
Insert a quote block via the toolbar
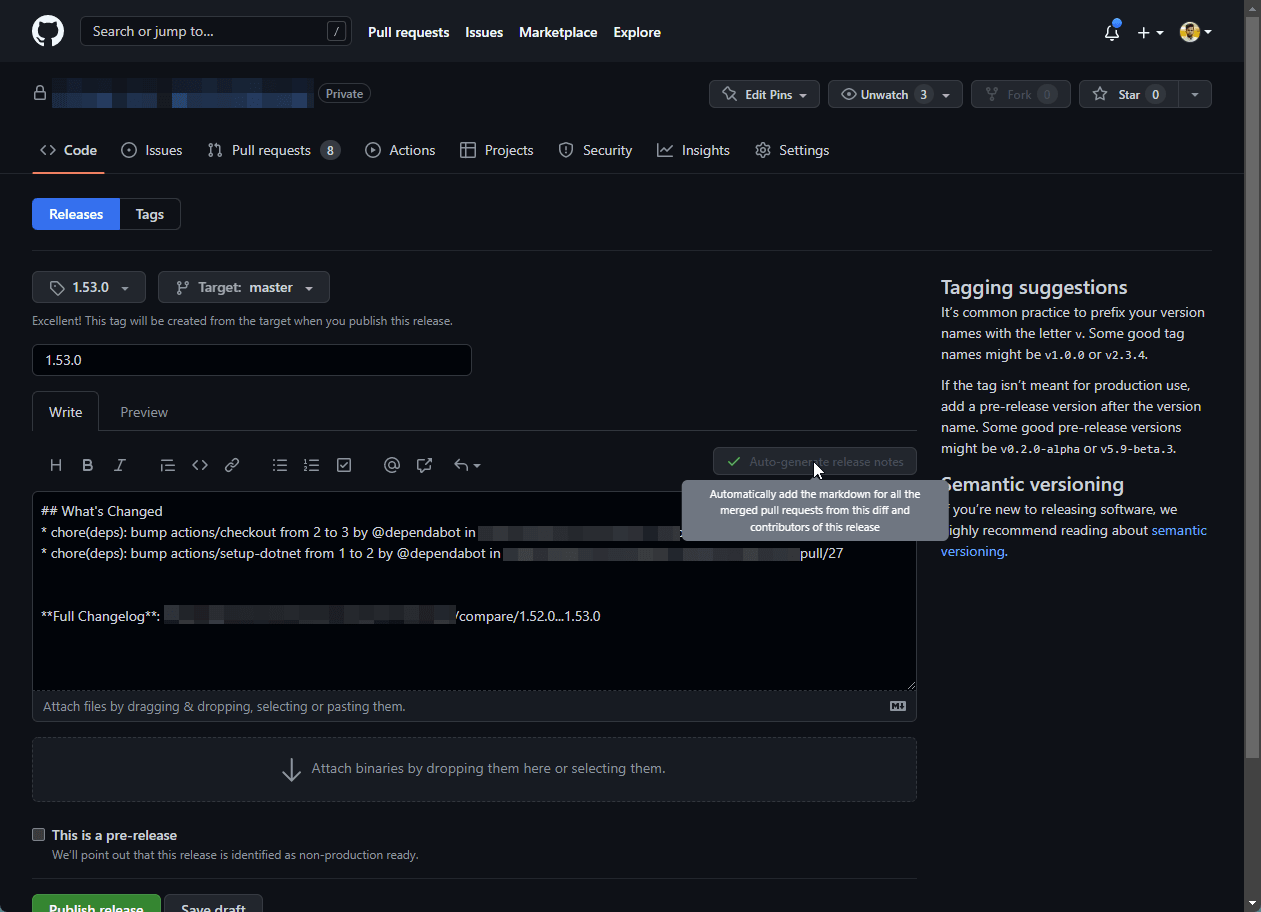click(167, 464)
